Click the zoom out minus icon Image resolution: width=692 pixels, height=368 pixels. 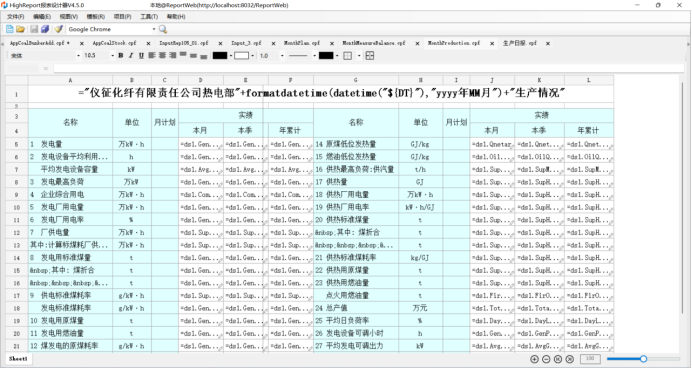546,359
